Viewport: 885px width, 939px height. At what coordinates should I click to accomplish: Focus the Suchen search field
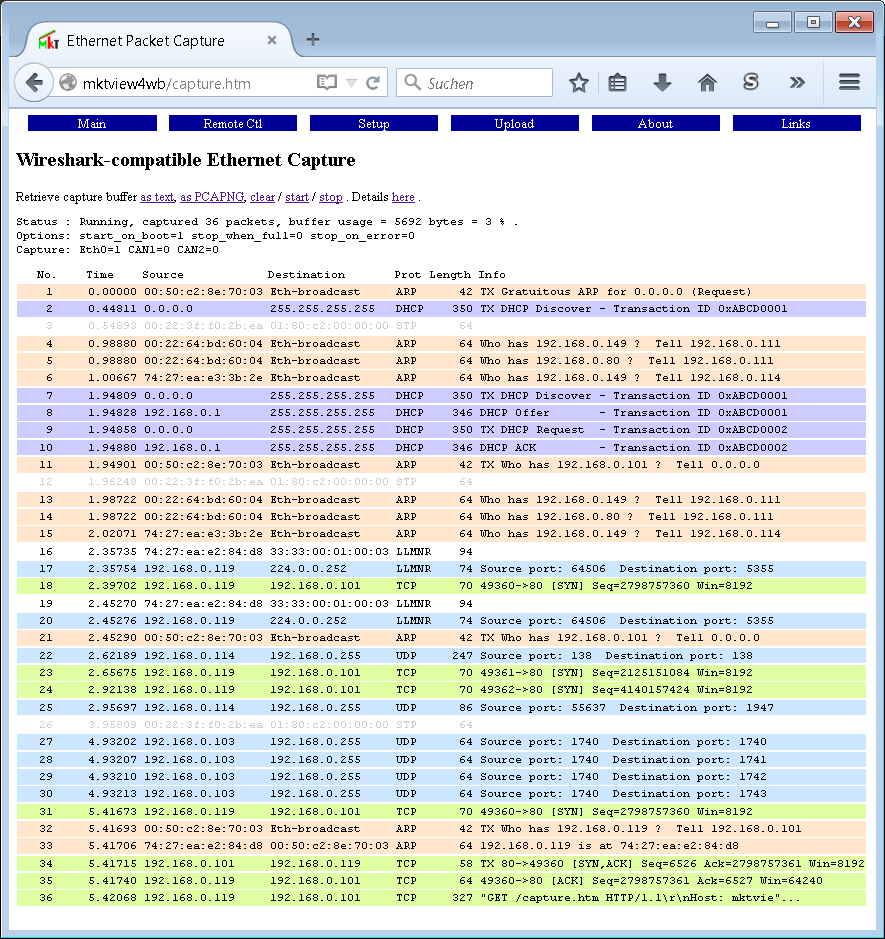[x=474, y=83]
